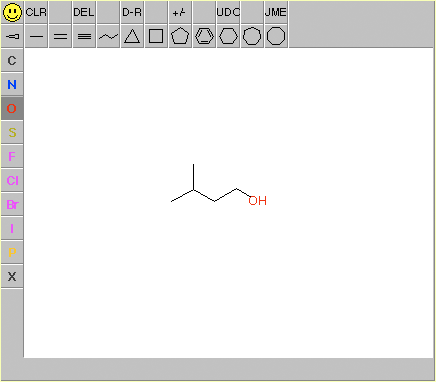Select the cycloheptane ring tool
This screenshot has width=436, height=382.
pos(252,36)
